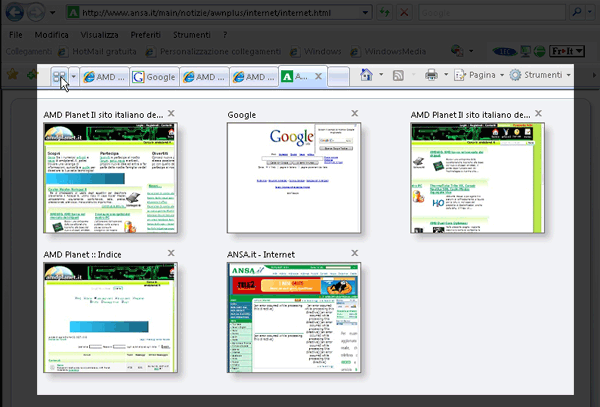Close the Google thumbnail
This screenshot has height=407, width=600.
(x=355, y=113)
